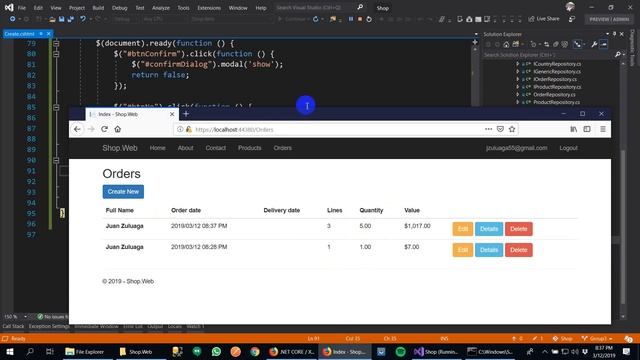Open the Firefox hamburger menu
The image size is (640, 360).
tap(602, 129)
